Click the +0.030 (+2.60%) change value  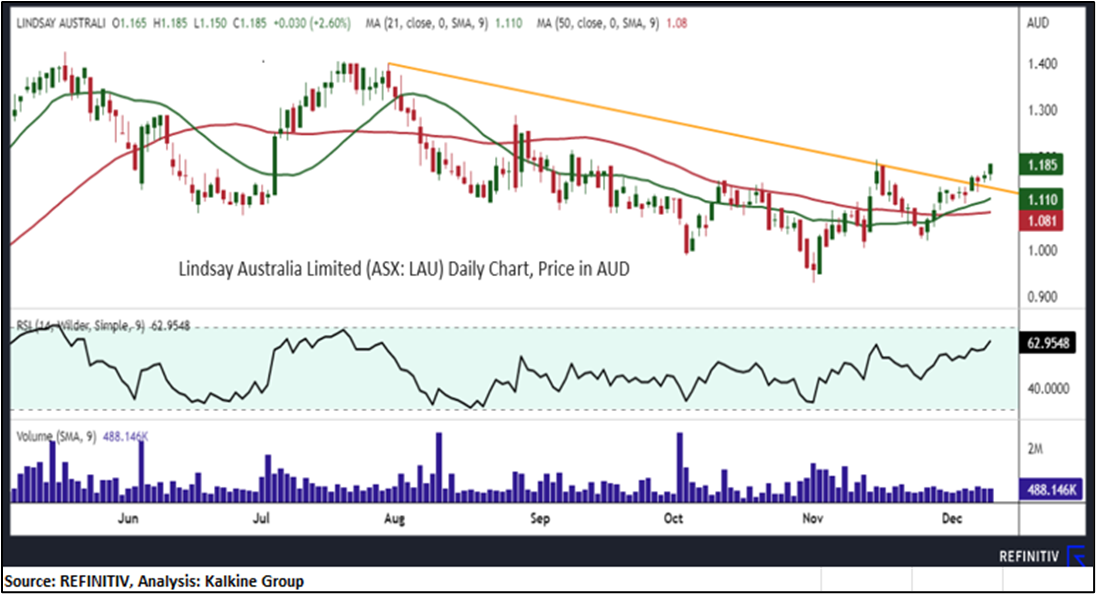[x=311, y=23]
